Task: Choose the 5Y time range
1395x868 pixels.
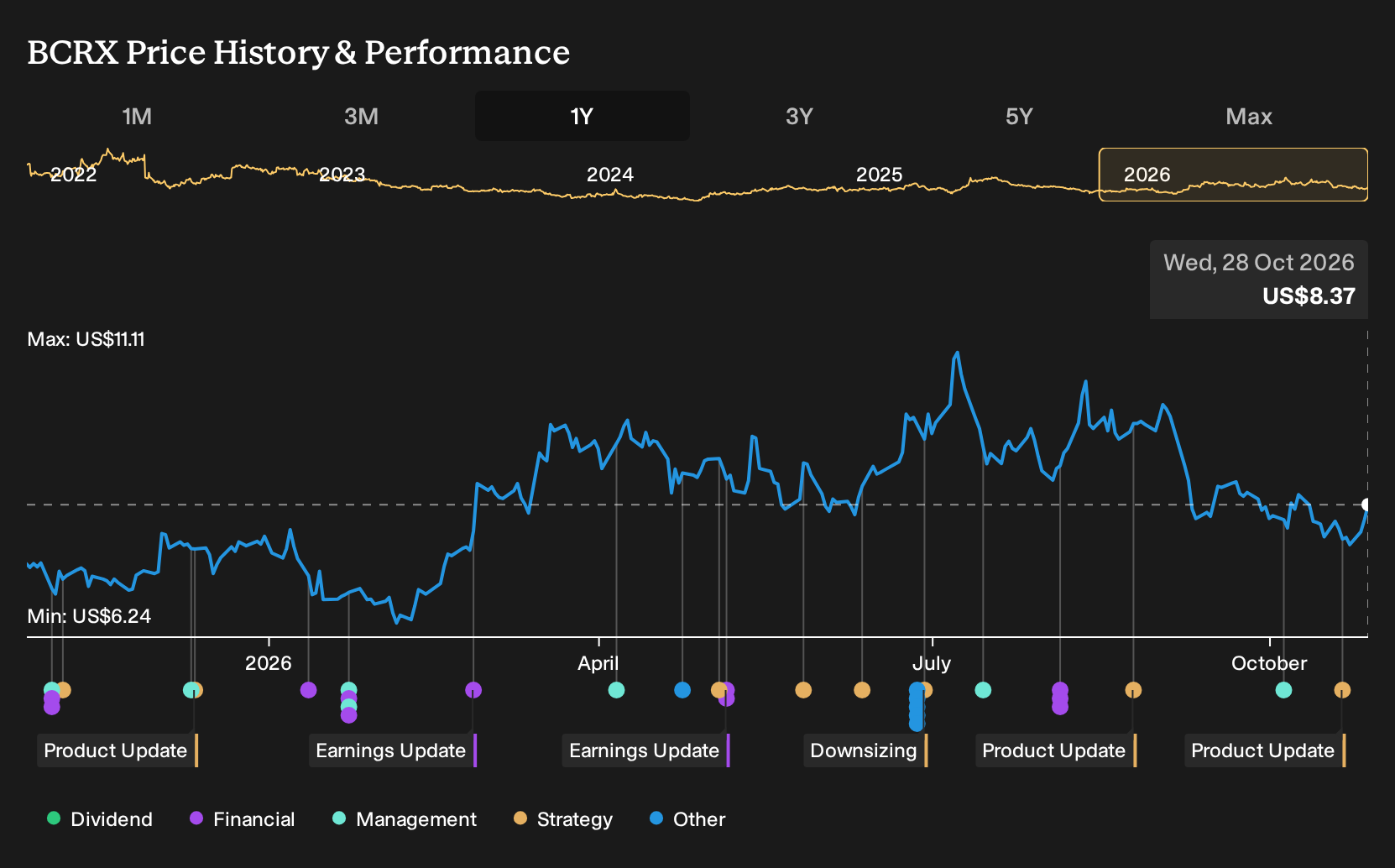Action: pyautogui.click(x=1019, y=116)
